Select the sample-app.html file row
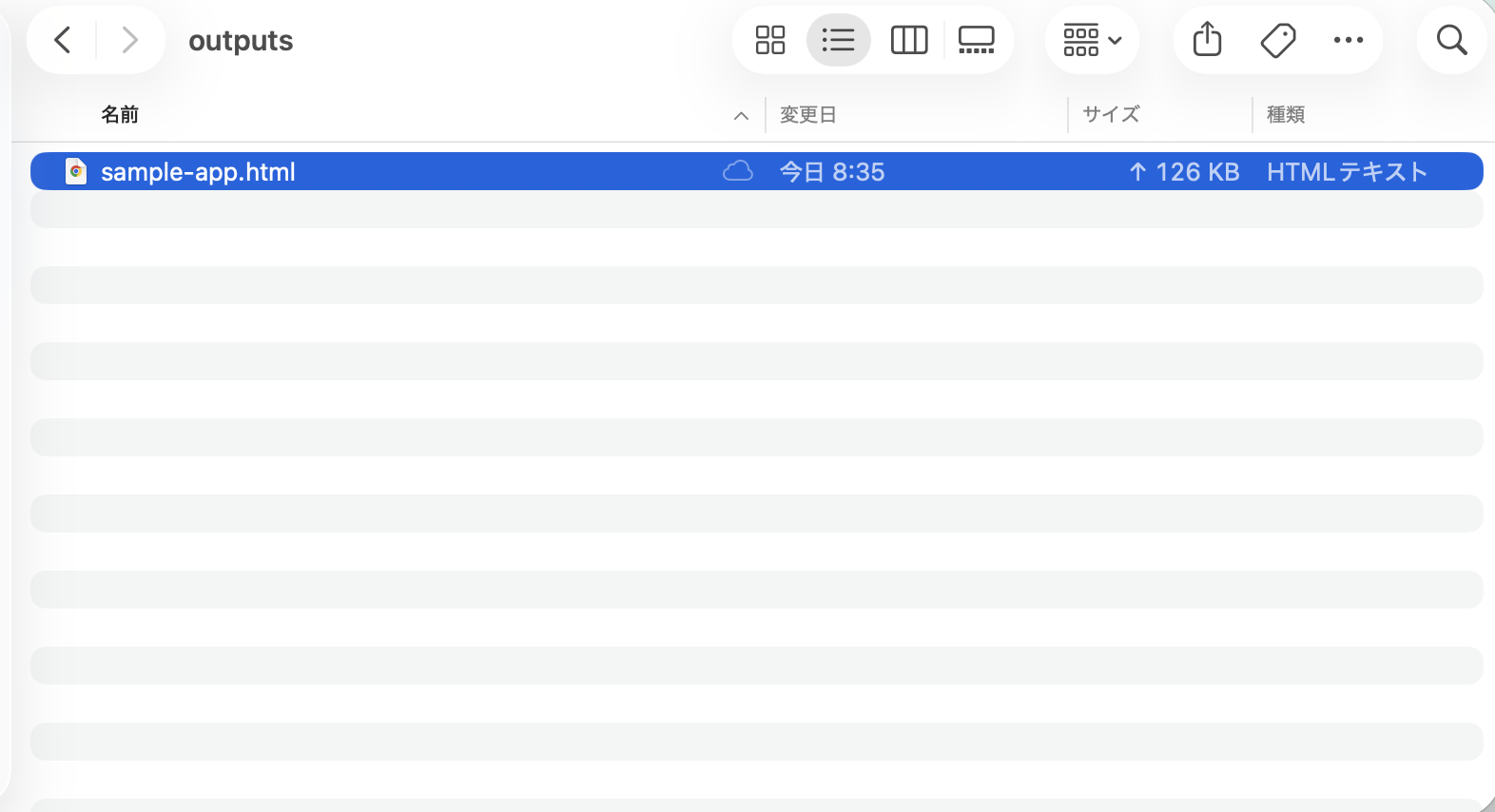This screenshot has width=1495, height=812. point(757,171)
